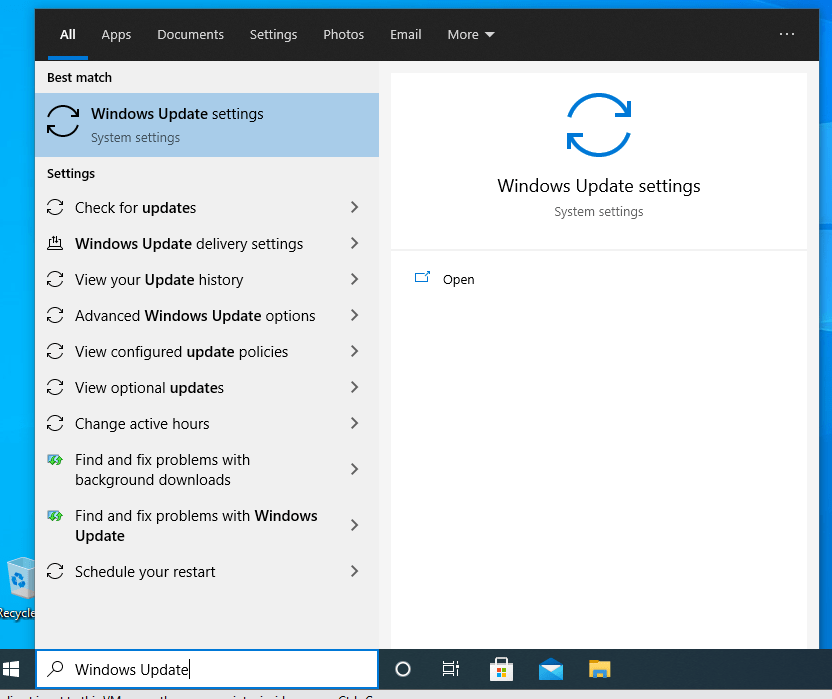Screen dimensions: 832x699
Task: Click the Open arrow icon in preview pane
Action: tap(422, 277)
